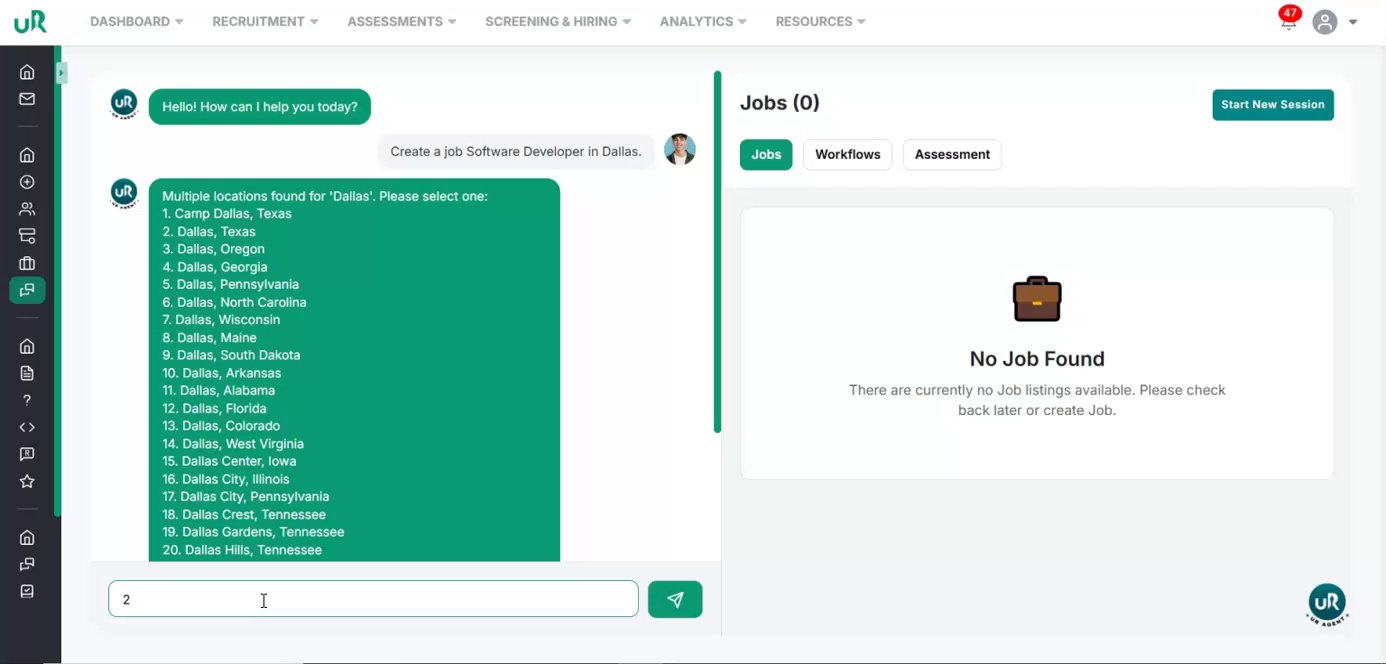Click the Start New Session button
Image resolution: width=1386 pixels, height=664 pixels.
point(1272,104)
